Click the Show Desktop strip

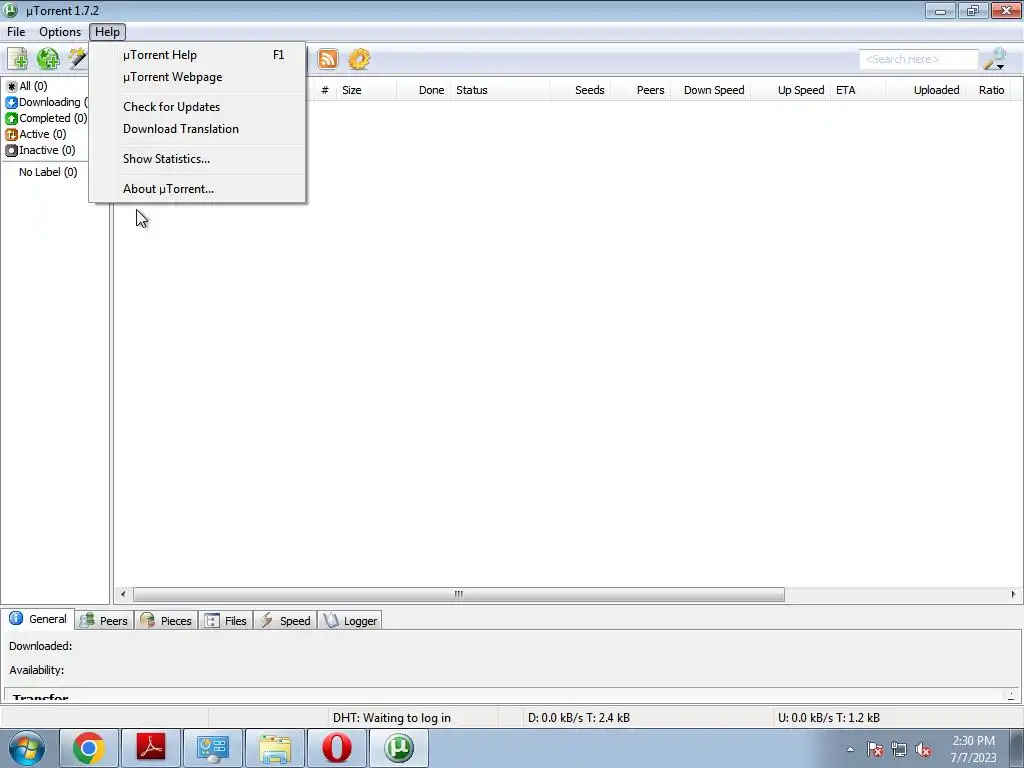point(1017,748)
